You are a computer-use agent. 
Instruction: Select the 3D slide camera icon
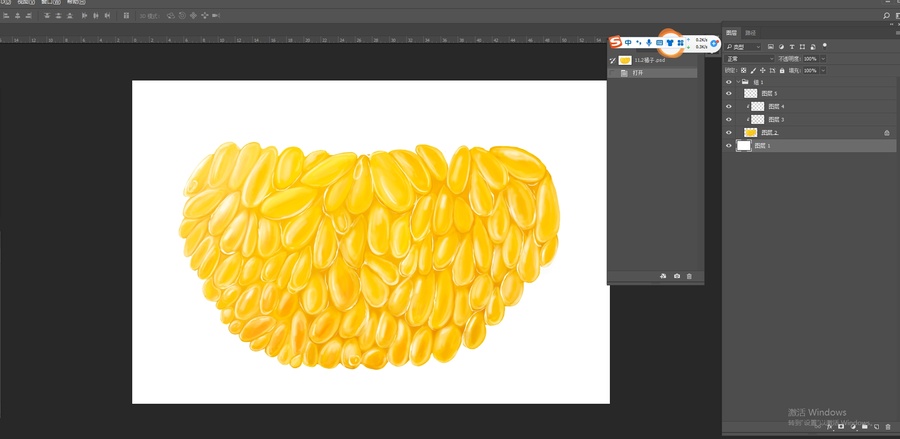[205, 15]
